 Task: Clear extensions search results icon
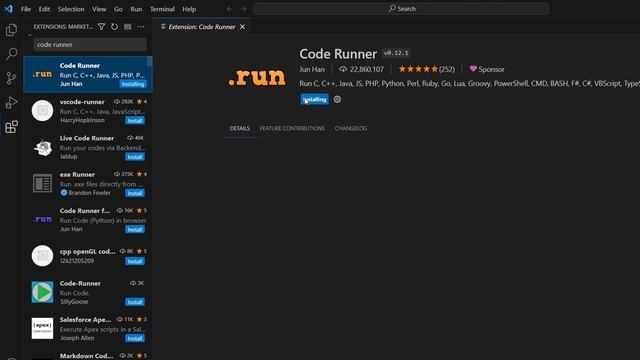point(128,27)
